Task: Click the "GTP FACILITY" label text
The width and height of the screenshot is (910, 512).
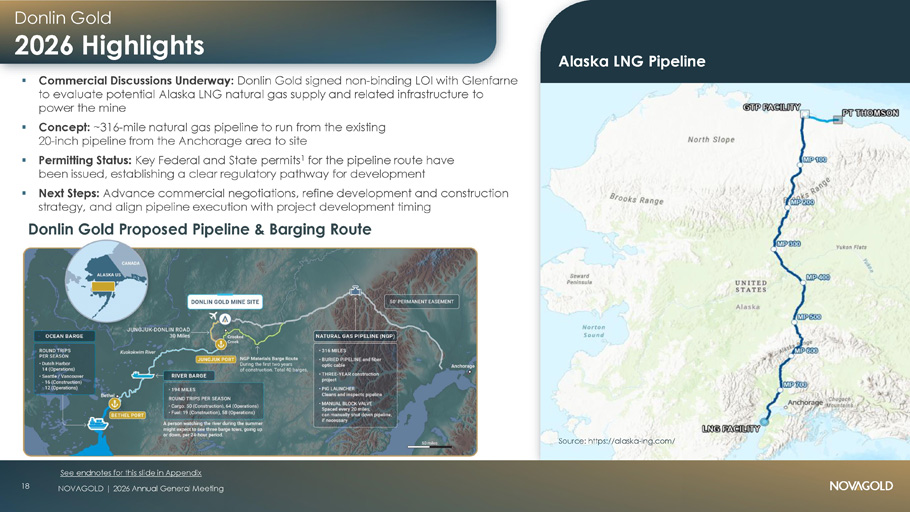Action: coord(771,107)
